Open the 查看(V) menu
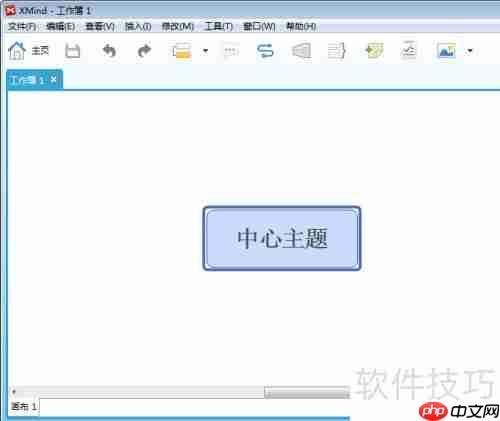500x421 pixels. coord(100,26)
